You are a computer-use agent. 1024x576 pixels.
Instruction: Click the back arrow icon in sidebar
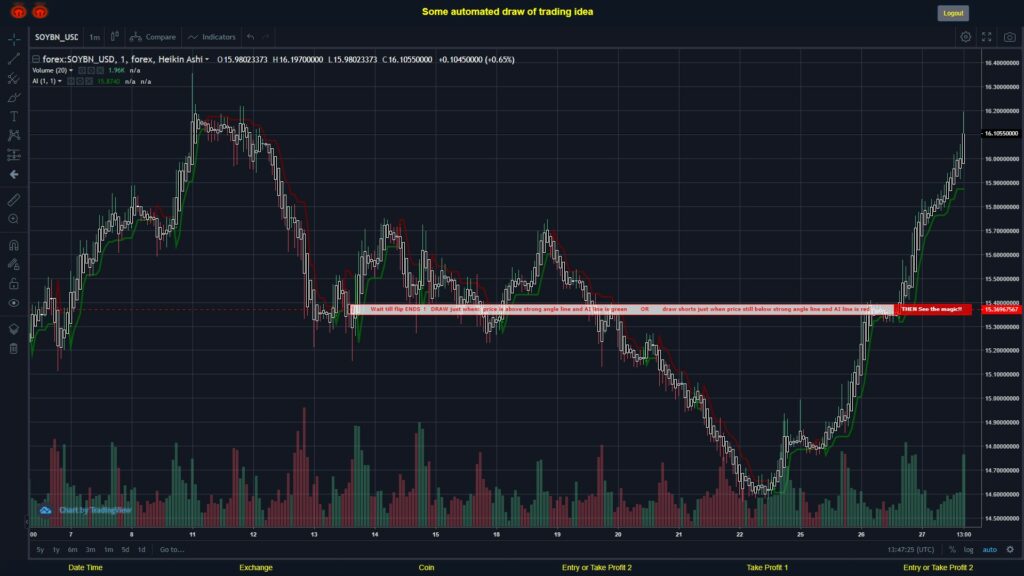14,174
